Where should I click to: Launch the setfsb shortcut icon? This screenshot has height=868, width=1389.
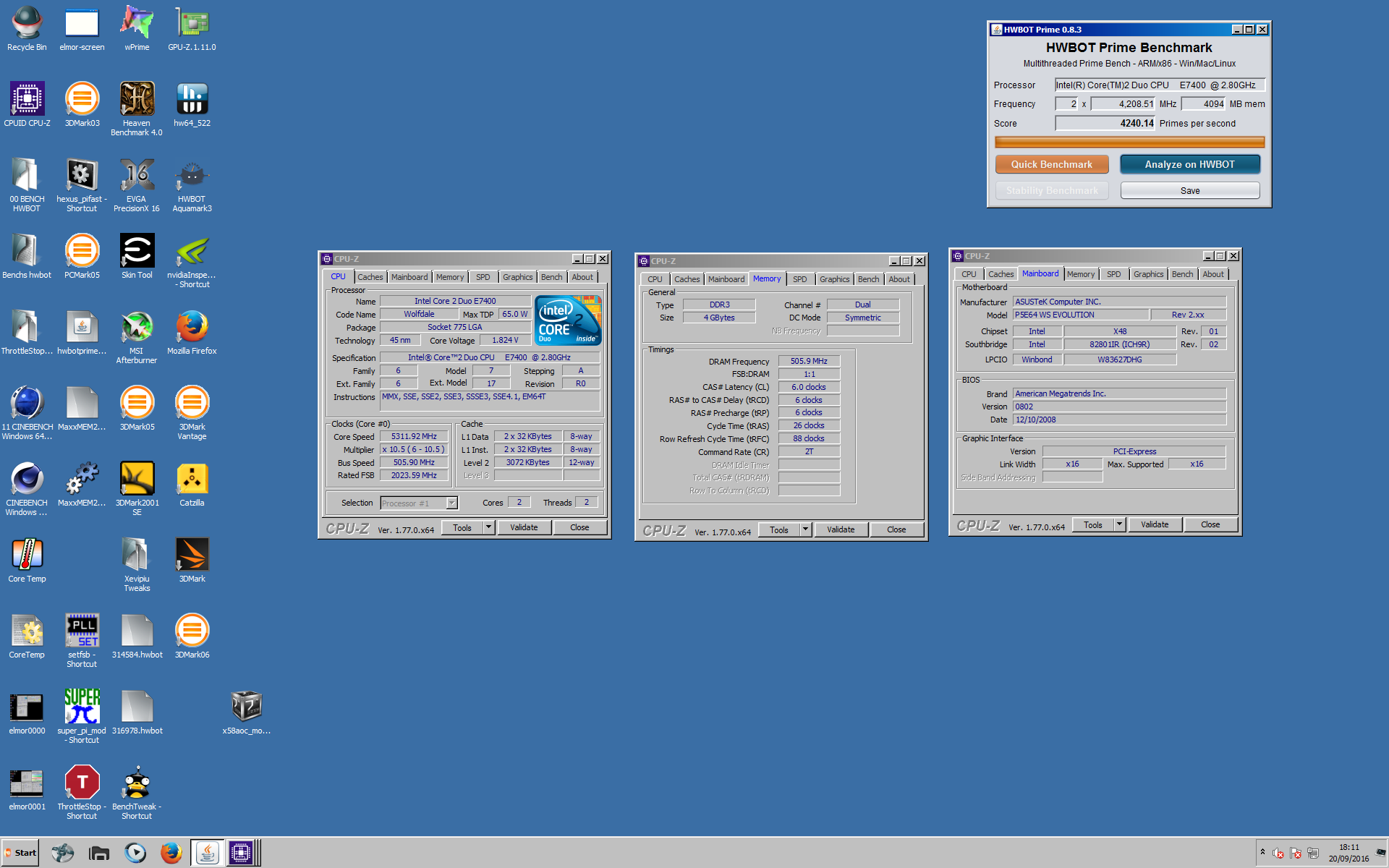pyautogui.click(x=82, y=641)
